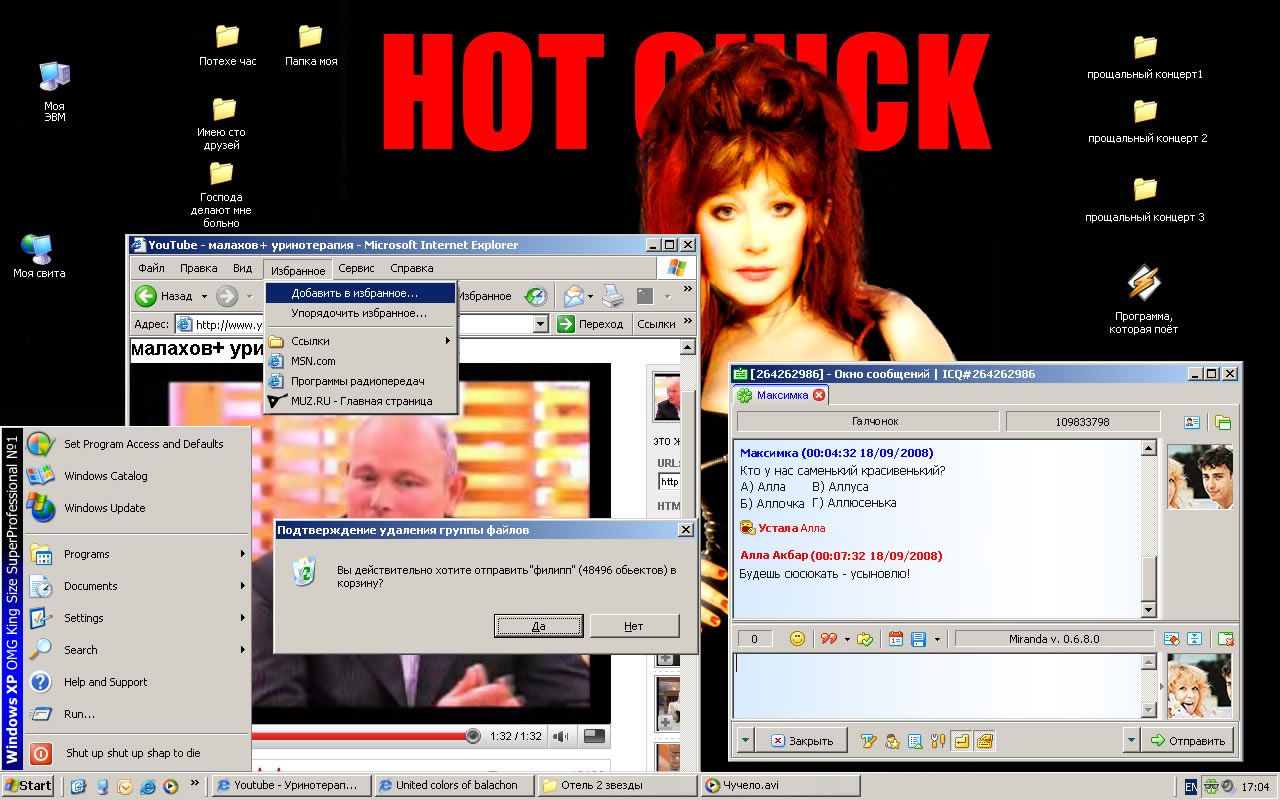
Task: Toggle YouTube player screen size button
Action: click(594, 736)
